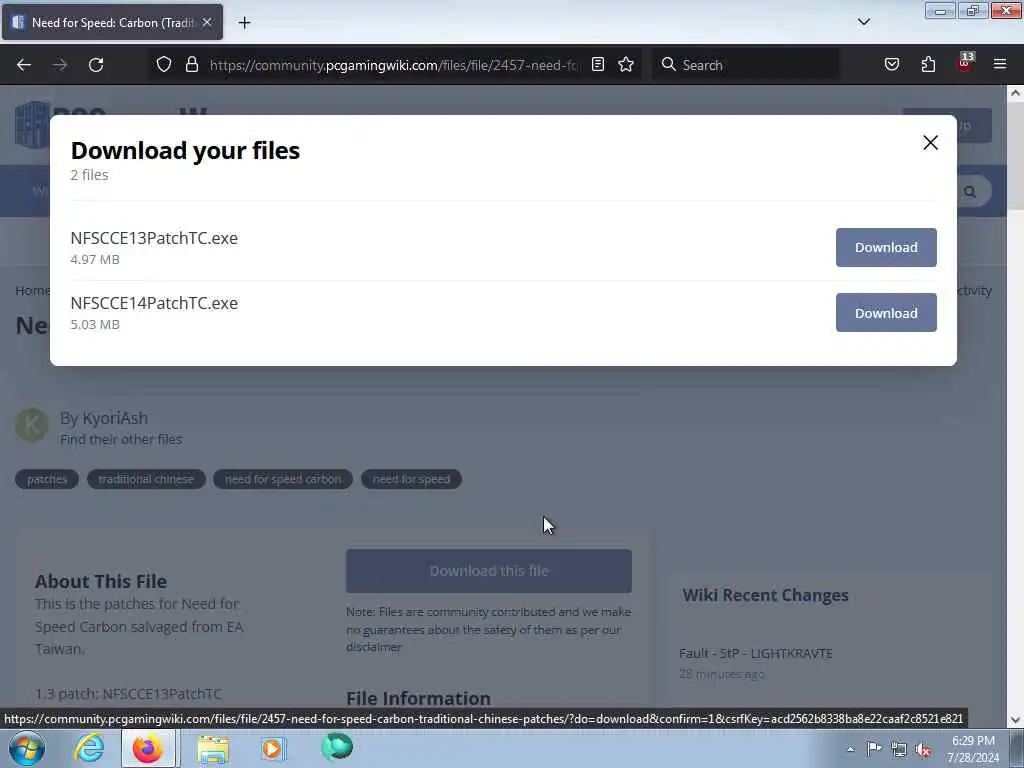Image resolution: width=1024 pixels, height=768 pixels.
Task: Download NFSCCE13PatchTC.exe file
Action: pos(886,248)
